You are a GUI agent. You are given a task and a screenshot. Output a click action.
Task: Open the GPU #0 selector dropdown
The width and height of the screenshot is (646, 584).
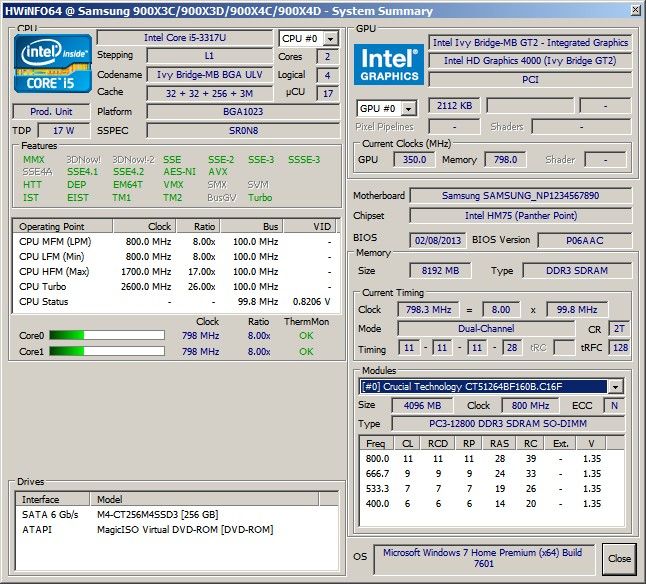pos(408,109)
